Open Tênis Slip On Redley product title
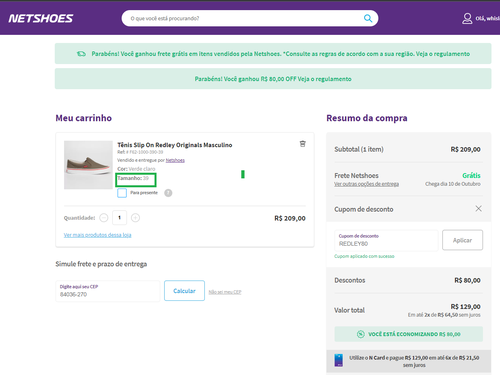 (x=175, y=145)
